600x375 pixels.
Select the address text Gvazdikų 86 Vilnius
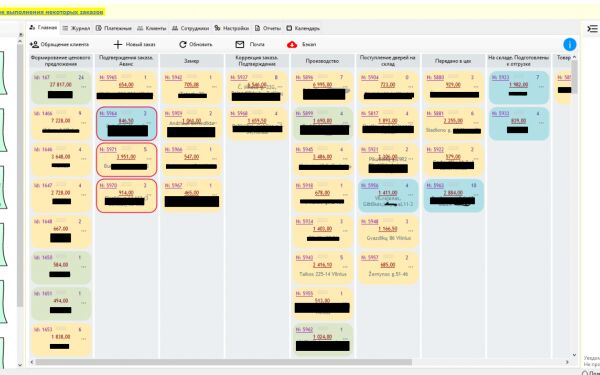(389, 238)
